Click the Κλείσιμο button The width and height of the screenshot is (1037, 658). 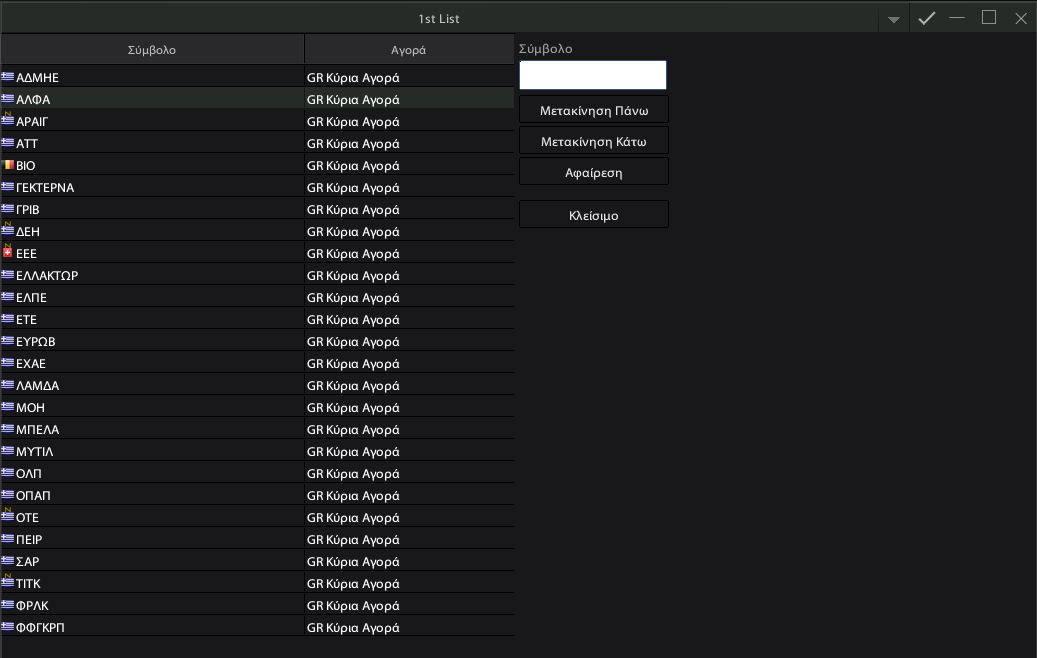(x=594, y=216)
